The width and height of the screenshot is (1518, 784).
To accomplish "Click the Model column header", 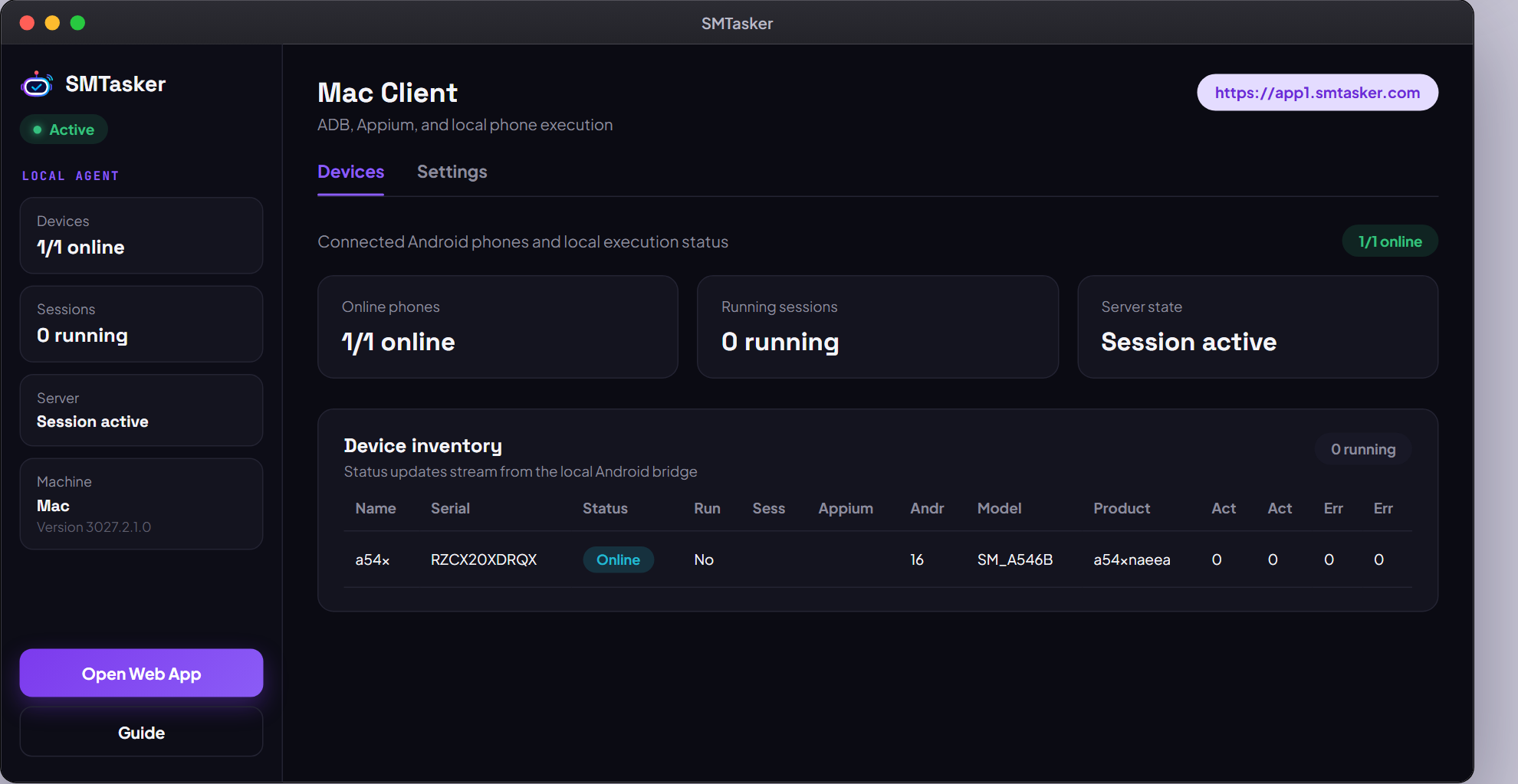I will [x=999, y=508].
